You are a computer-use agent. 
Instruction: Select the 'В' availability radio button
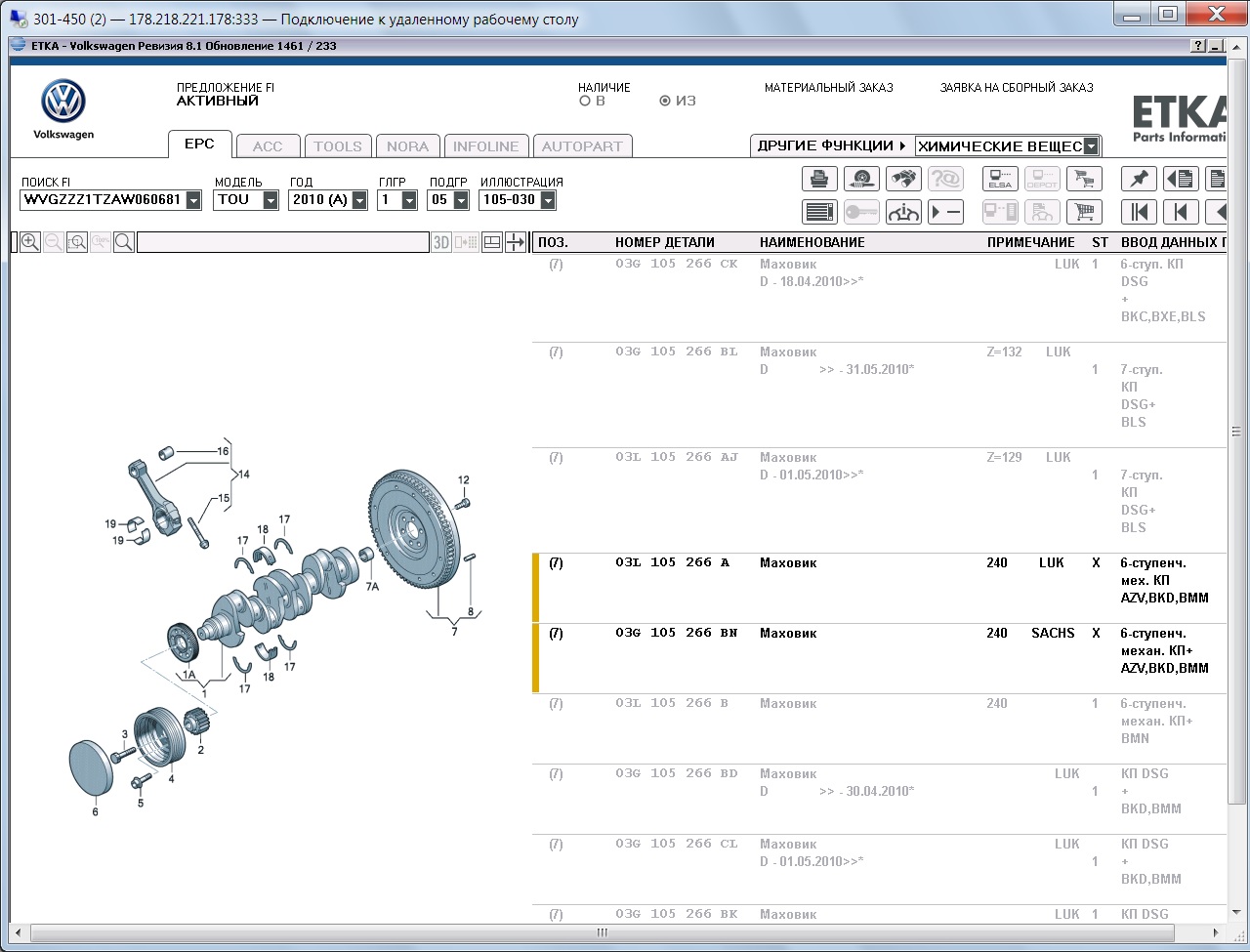585,101
